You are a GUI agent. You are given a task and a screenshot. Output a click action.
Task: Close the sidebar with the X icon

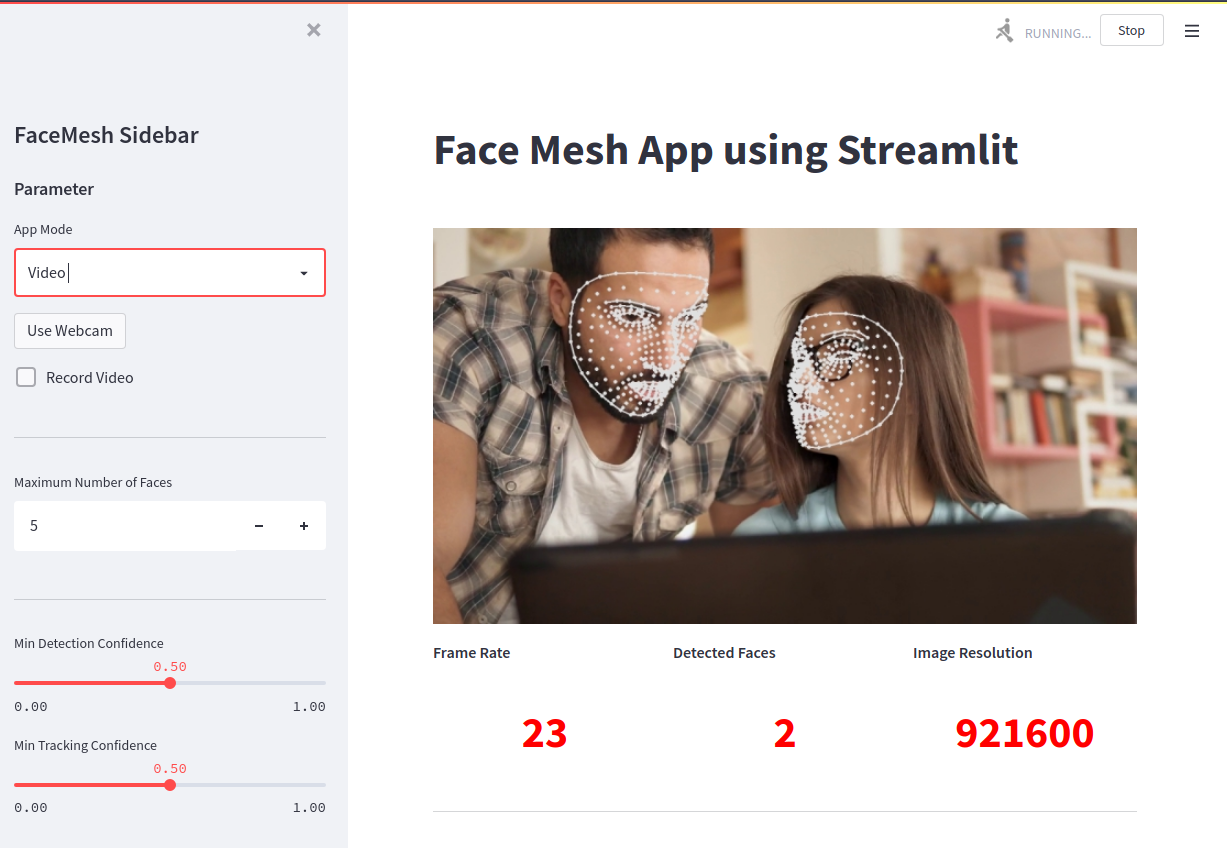[314, 30]
